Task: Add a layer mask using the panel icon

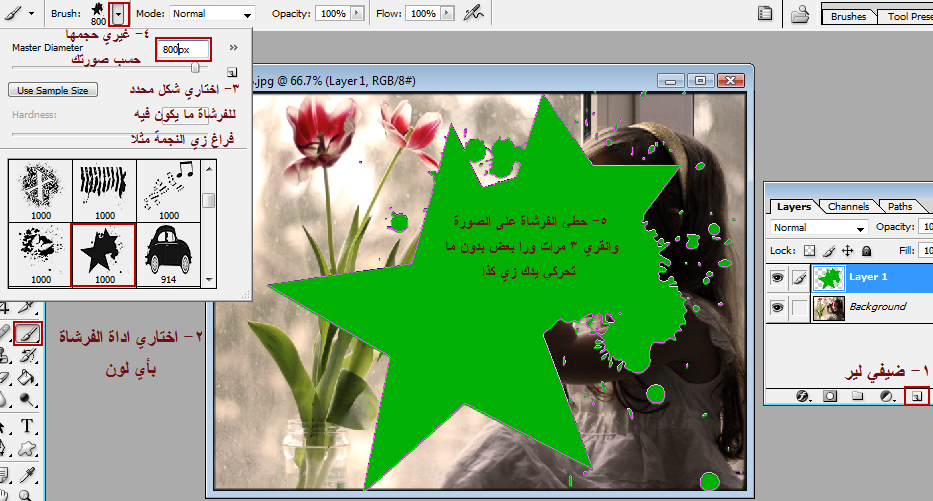Action: 829,396
